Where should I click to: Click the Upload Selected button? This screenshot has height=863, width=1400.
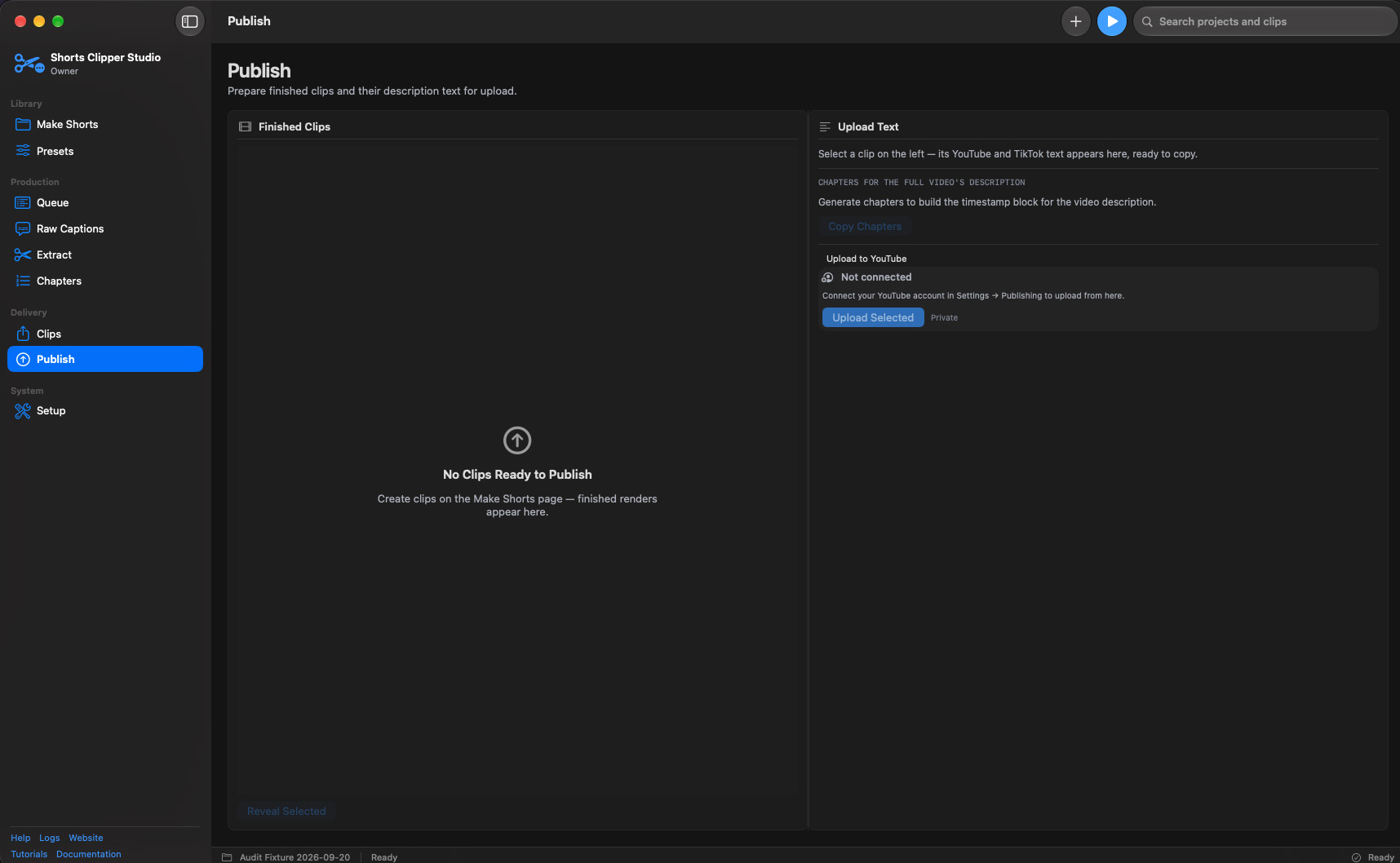click(x=873, y=317)
